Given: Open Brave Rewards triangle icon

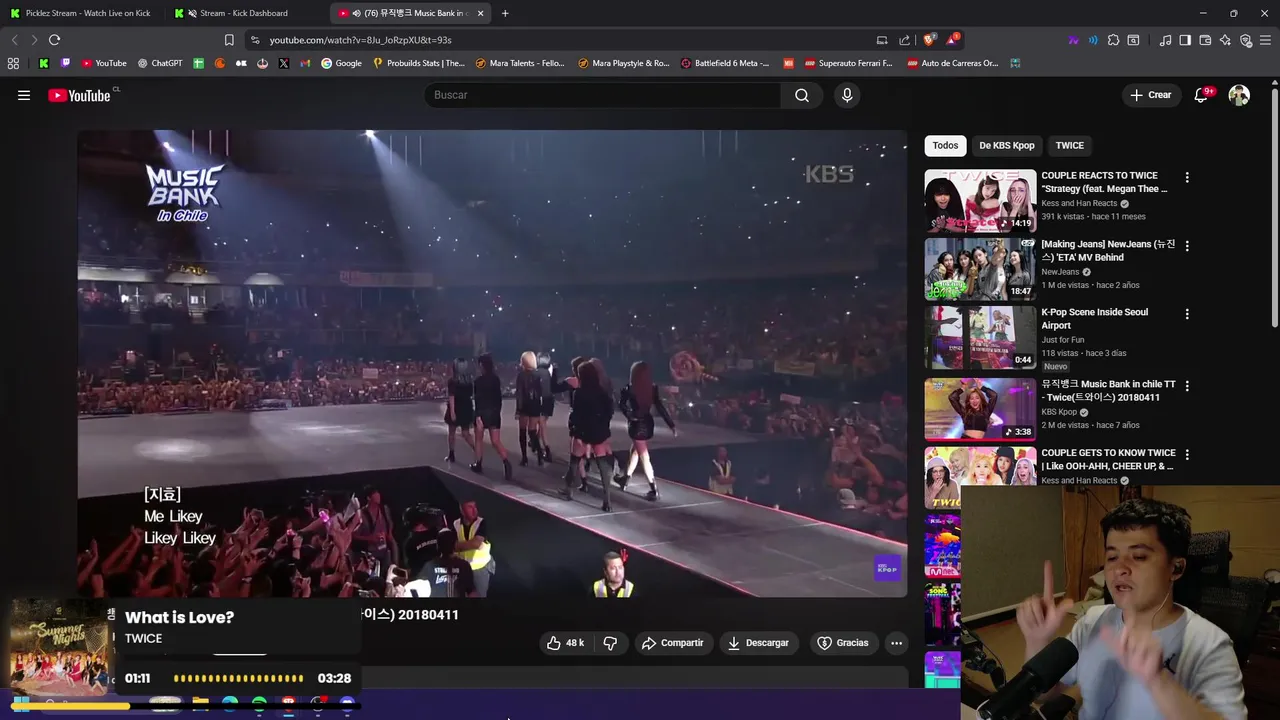Looking at the screenshot, I should click(951, 40).
